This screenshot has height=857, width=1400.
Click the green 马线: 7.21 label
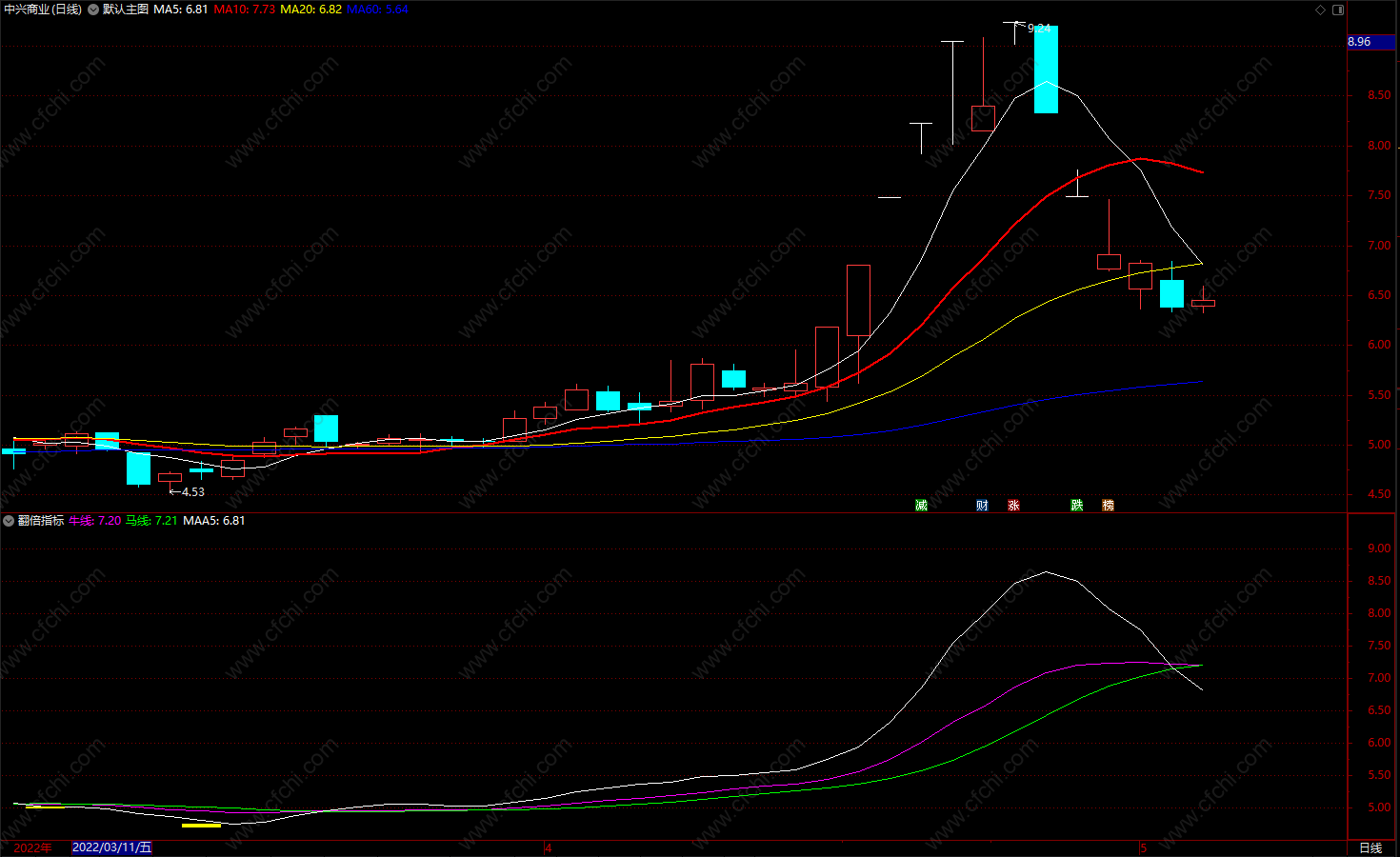[x=151, y=521]
